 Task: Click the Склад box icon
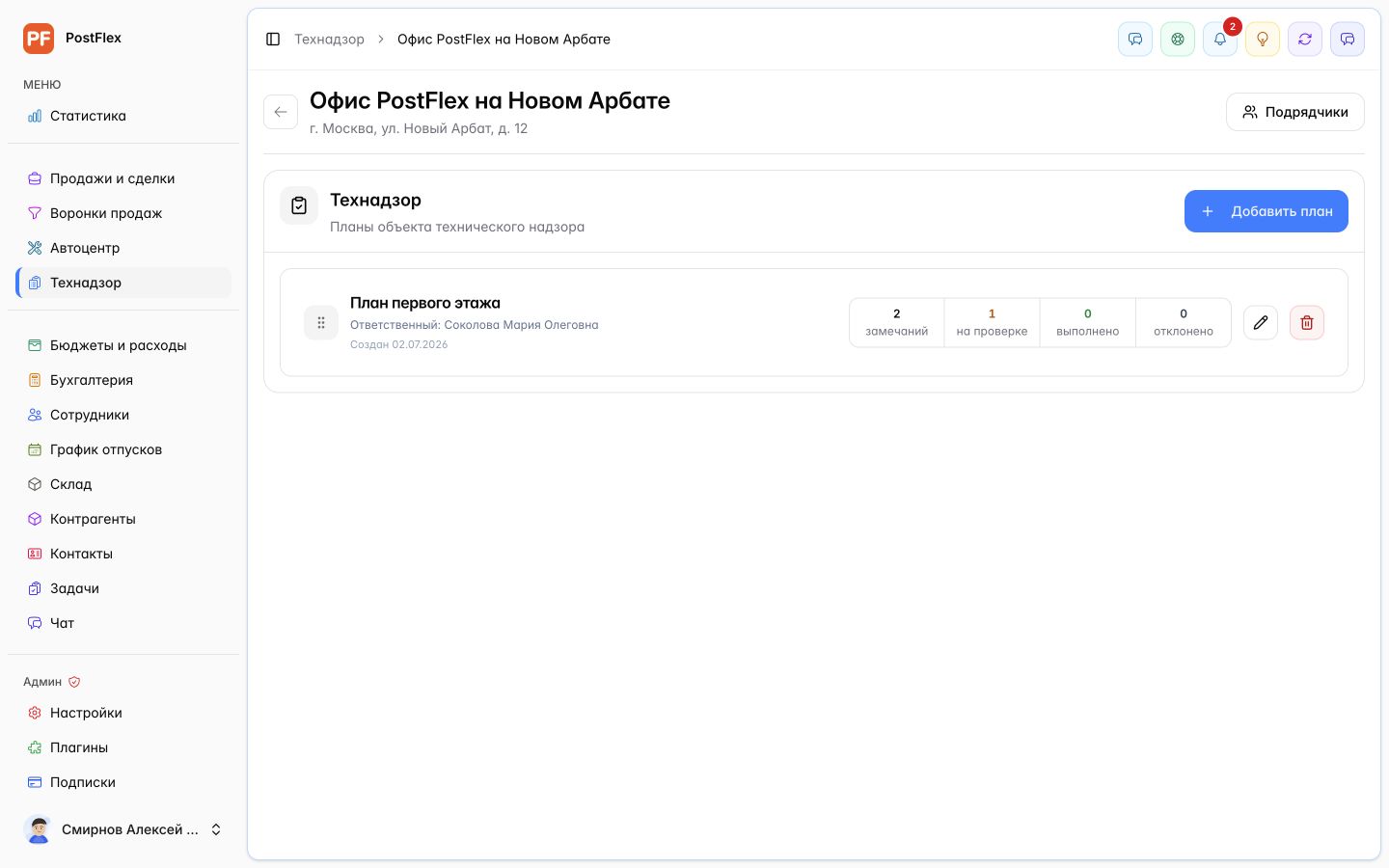click(35, 484)
